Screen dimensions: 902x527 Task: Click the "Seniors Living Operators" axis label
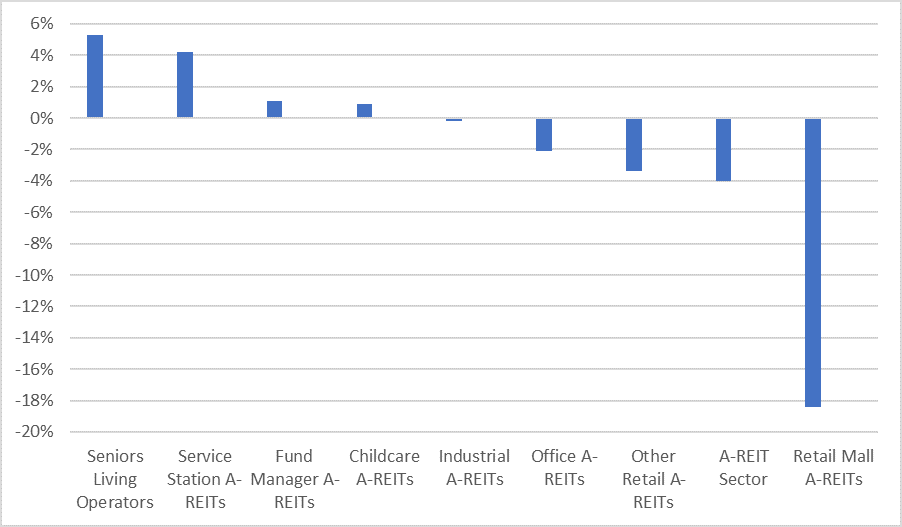pos(115,479)
